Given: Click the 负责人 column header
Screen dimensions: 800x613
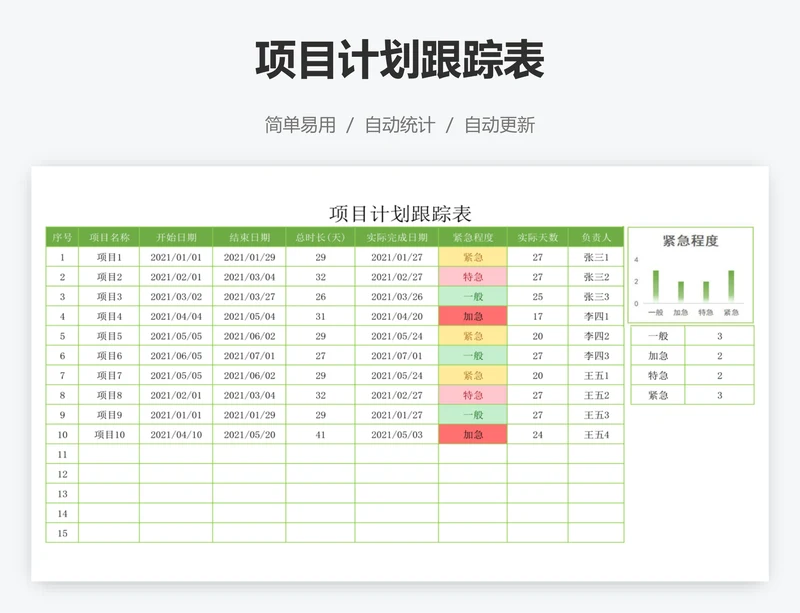Looking at the screenshot, I should pyautogui.click(x=596, y=237).
